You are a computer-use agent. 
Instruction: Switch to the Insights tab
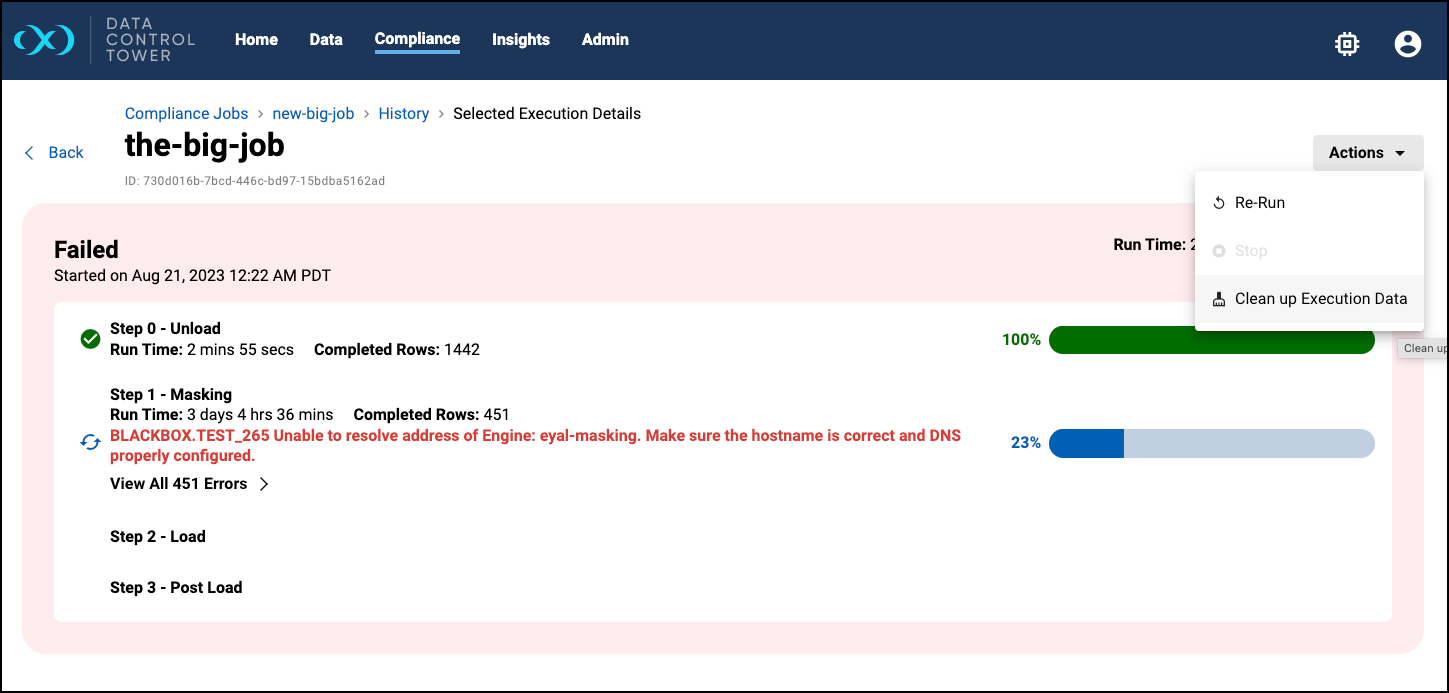point(520,40)
